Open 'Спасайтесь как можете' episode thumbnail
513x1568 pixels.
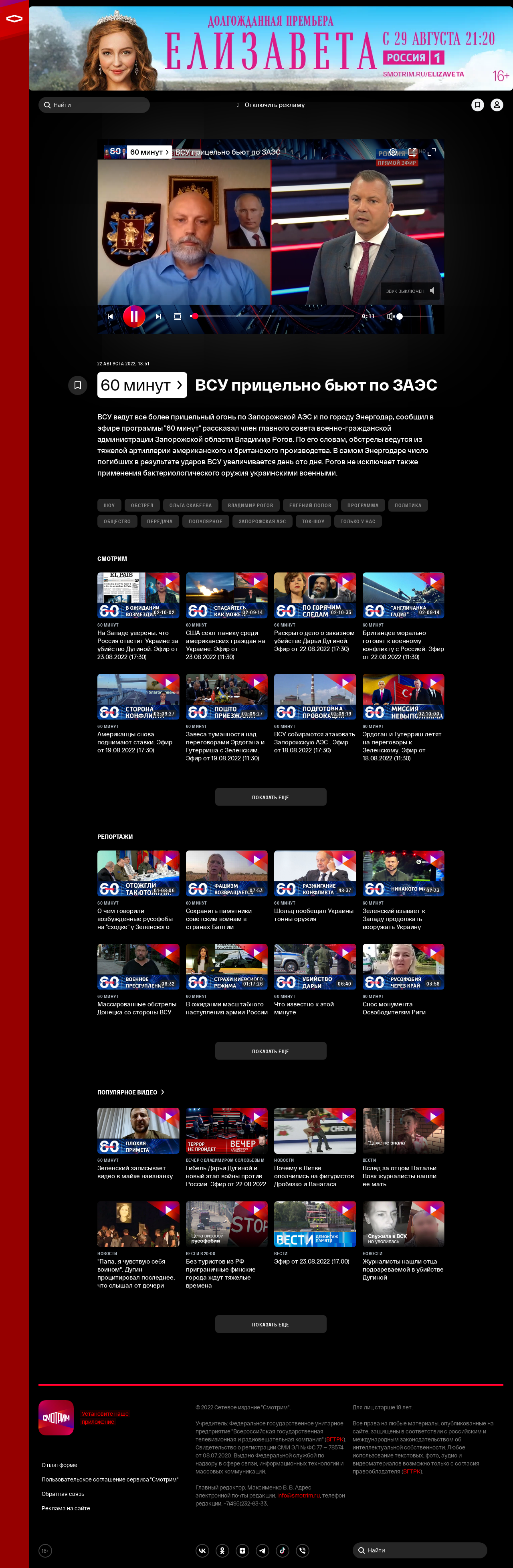tap(227, 595)
